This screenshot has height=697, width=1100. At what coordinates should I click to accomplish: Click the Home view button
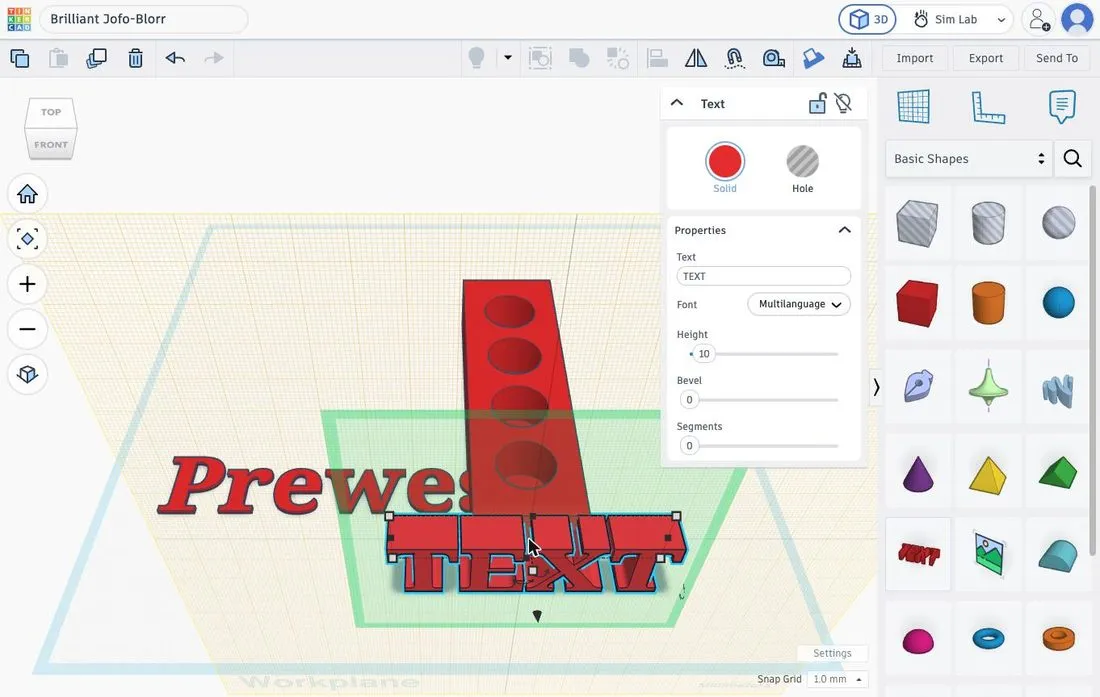click(x=27, y=194)
